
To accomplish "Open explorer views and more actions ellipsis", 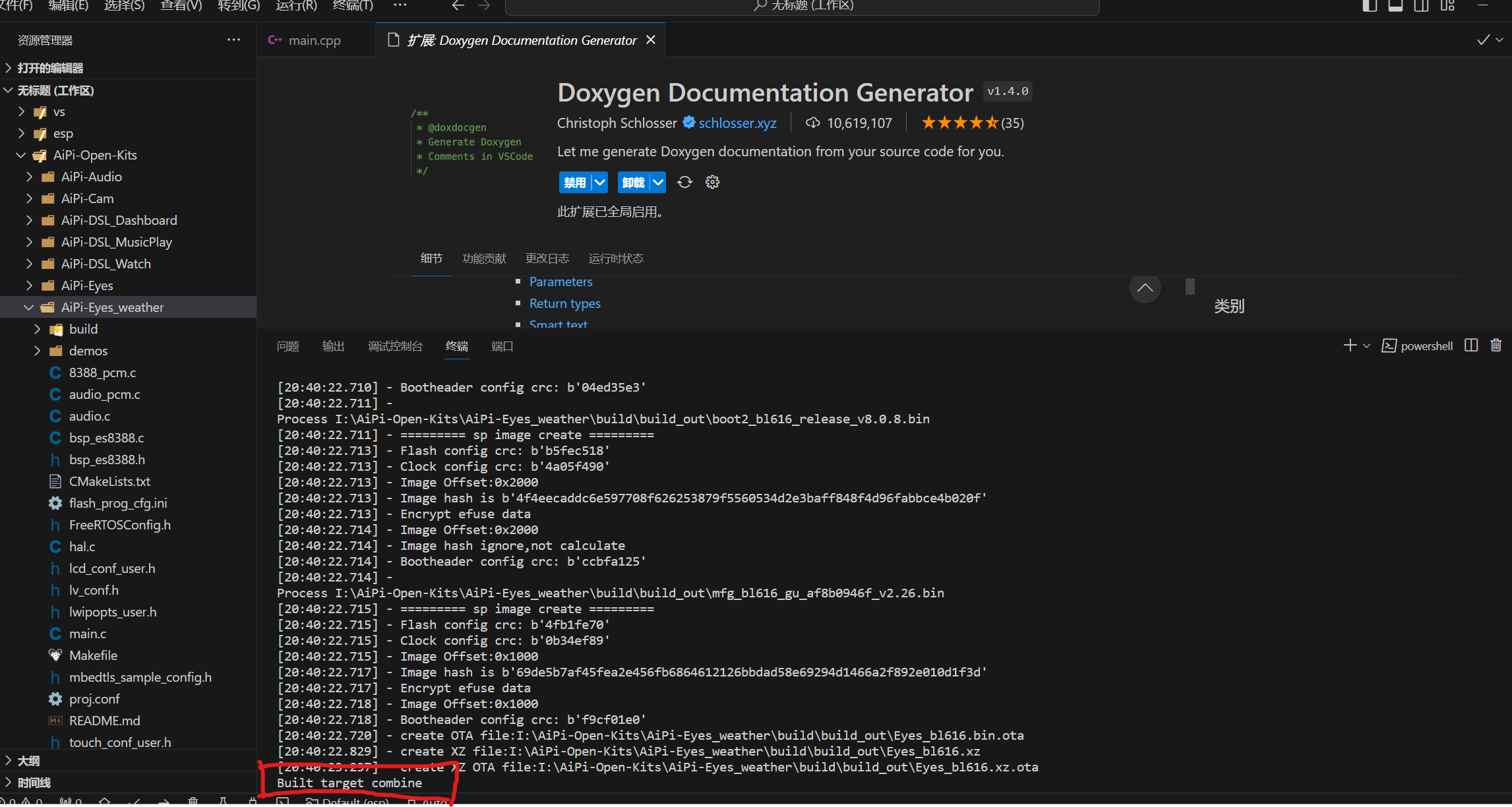I will coord(233,40).
